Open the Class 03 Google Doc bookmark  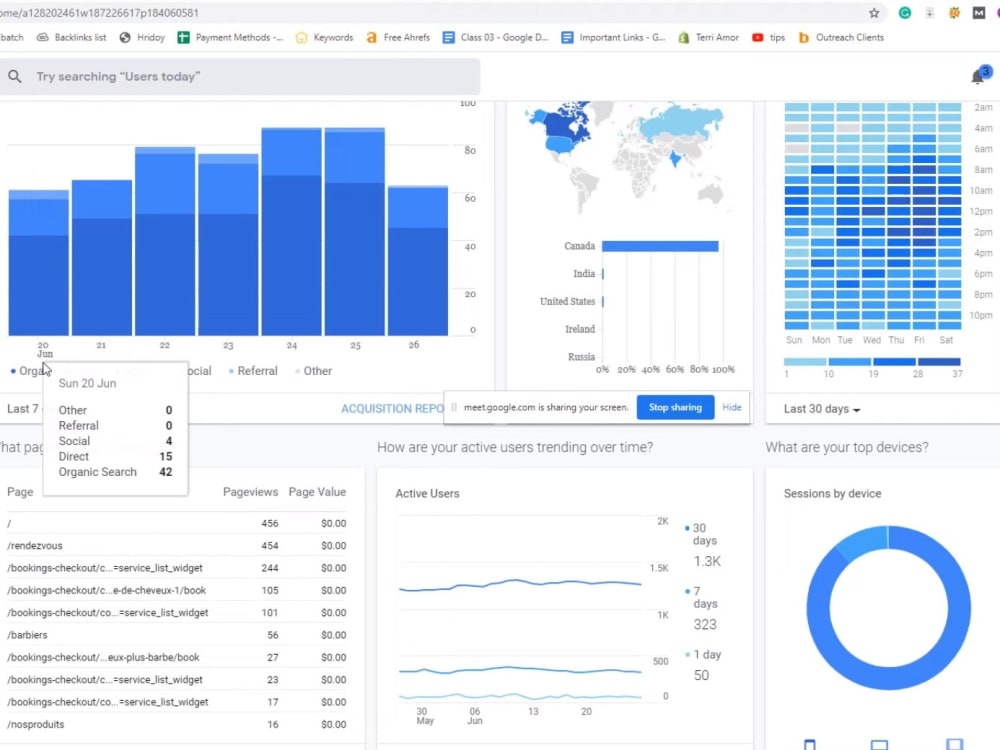point(496,38)
